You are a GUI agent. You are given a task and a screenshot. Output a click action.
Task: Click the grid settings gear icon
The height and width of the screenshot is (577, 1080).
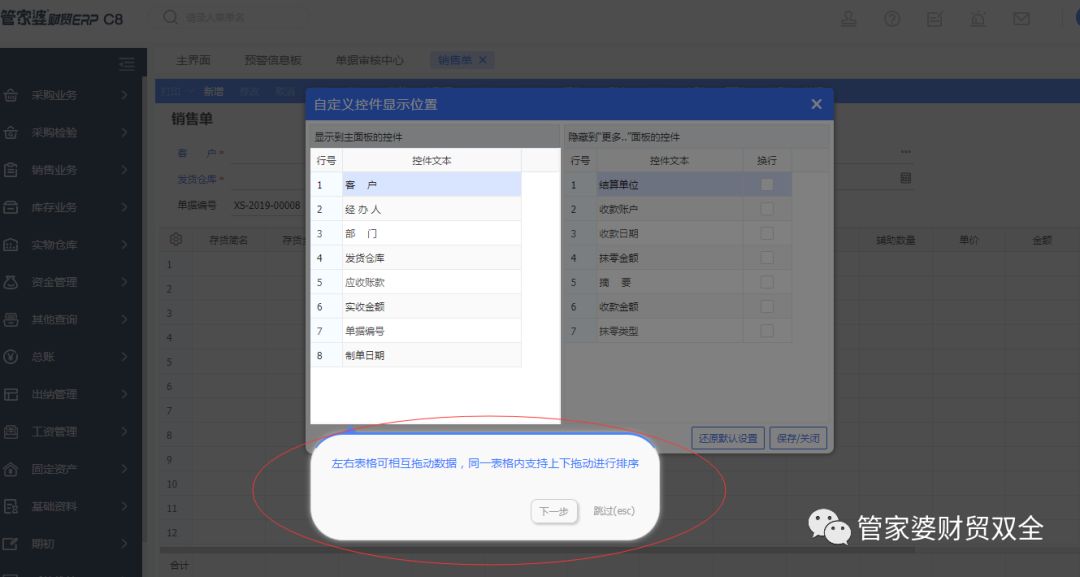pos(176,240)
